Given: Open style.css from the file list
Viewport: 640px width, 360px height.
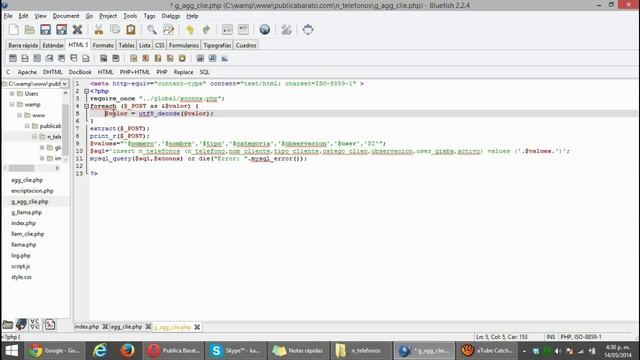Looking at the screenshot, I should tap(22, 277).
